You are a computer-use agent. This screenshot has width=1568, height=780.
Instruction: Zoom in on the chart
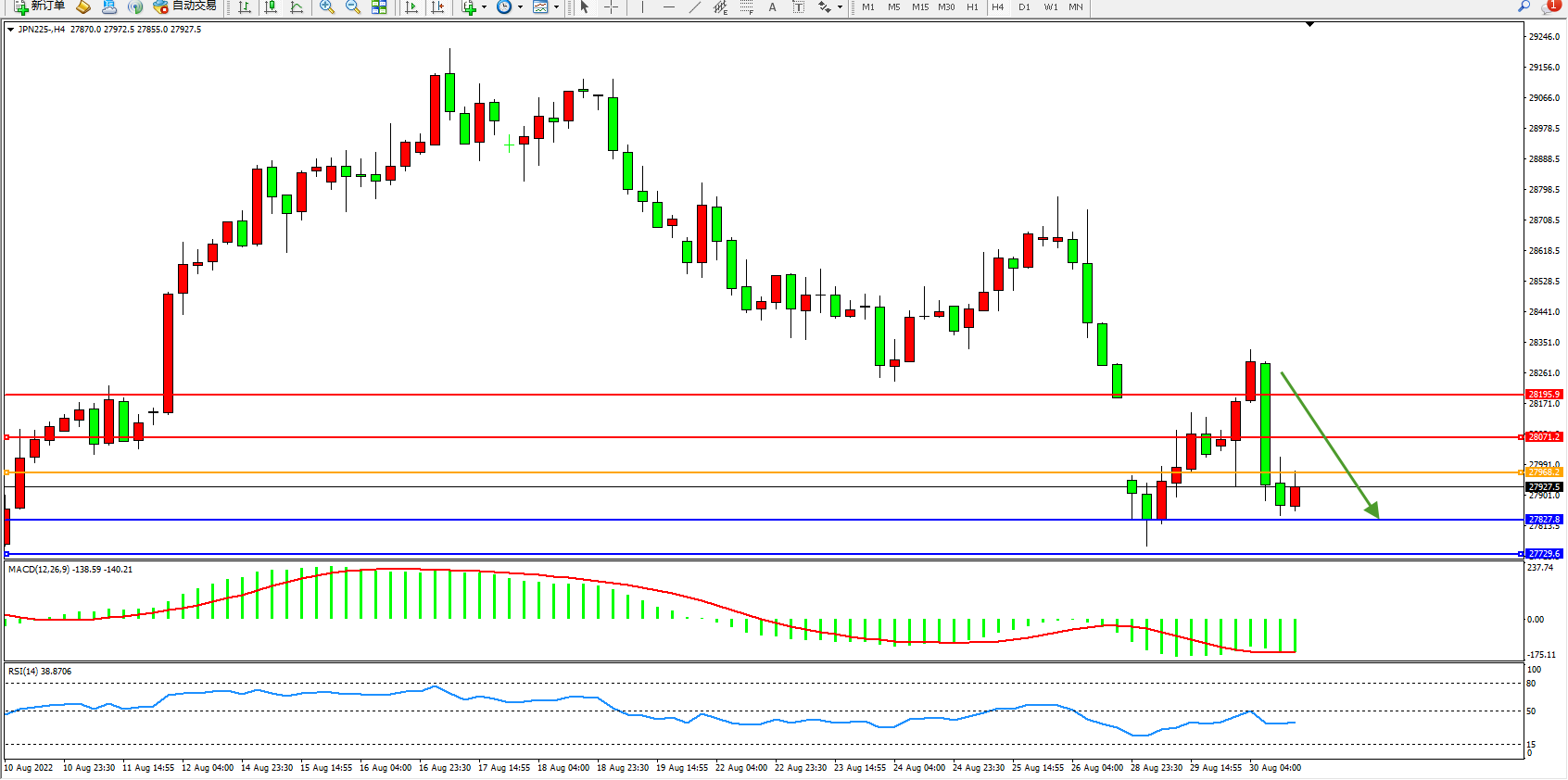(327, 7)
